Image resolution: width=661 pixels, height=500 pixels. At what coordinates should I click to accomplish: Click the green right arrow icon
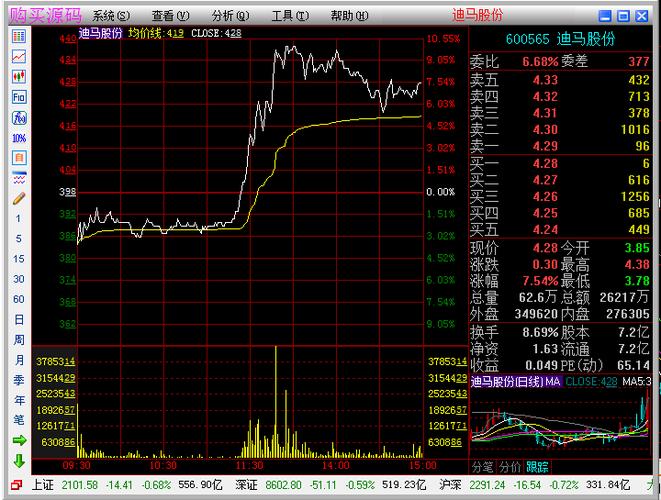pyautogui.click(x=19, y=441)
